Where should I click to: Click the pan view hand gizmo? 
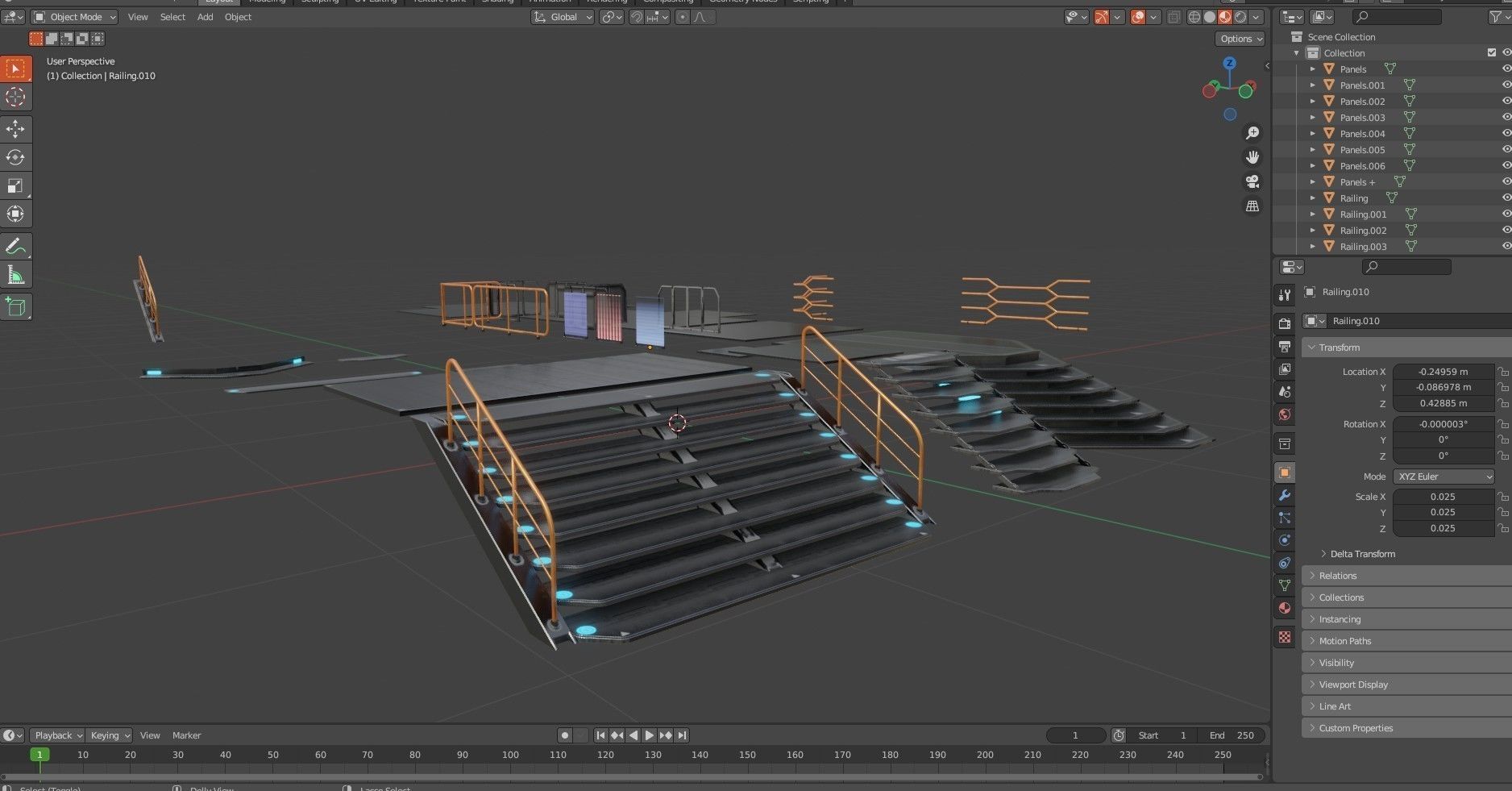1252,157
